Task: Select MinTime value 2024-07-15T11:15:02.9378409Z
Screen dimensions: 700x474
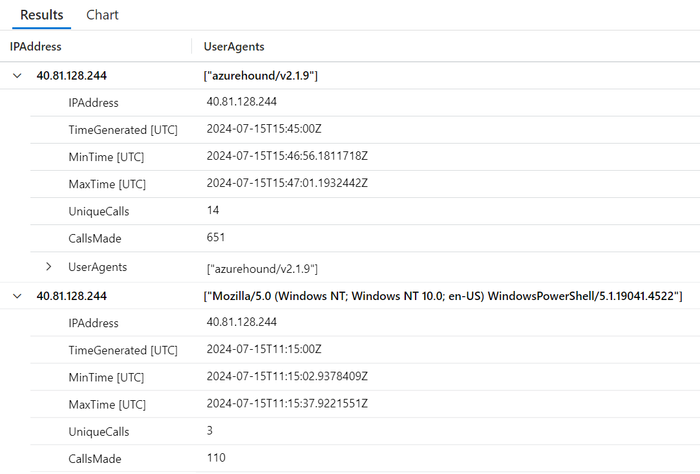Action: pos(287,377)
